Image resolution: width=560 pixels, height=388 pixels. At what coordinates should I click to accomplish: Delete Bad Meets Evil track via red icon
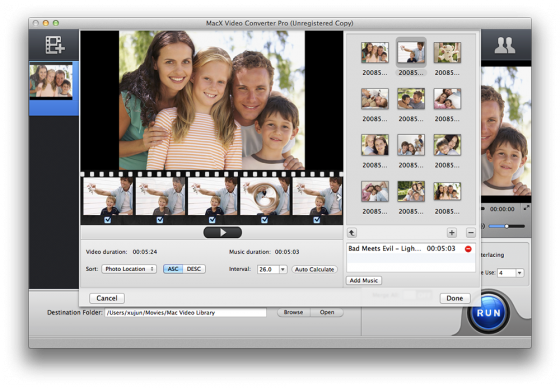468,249
